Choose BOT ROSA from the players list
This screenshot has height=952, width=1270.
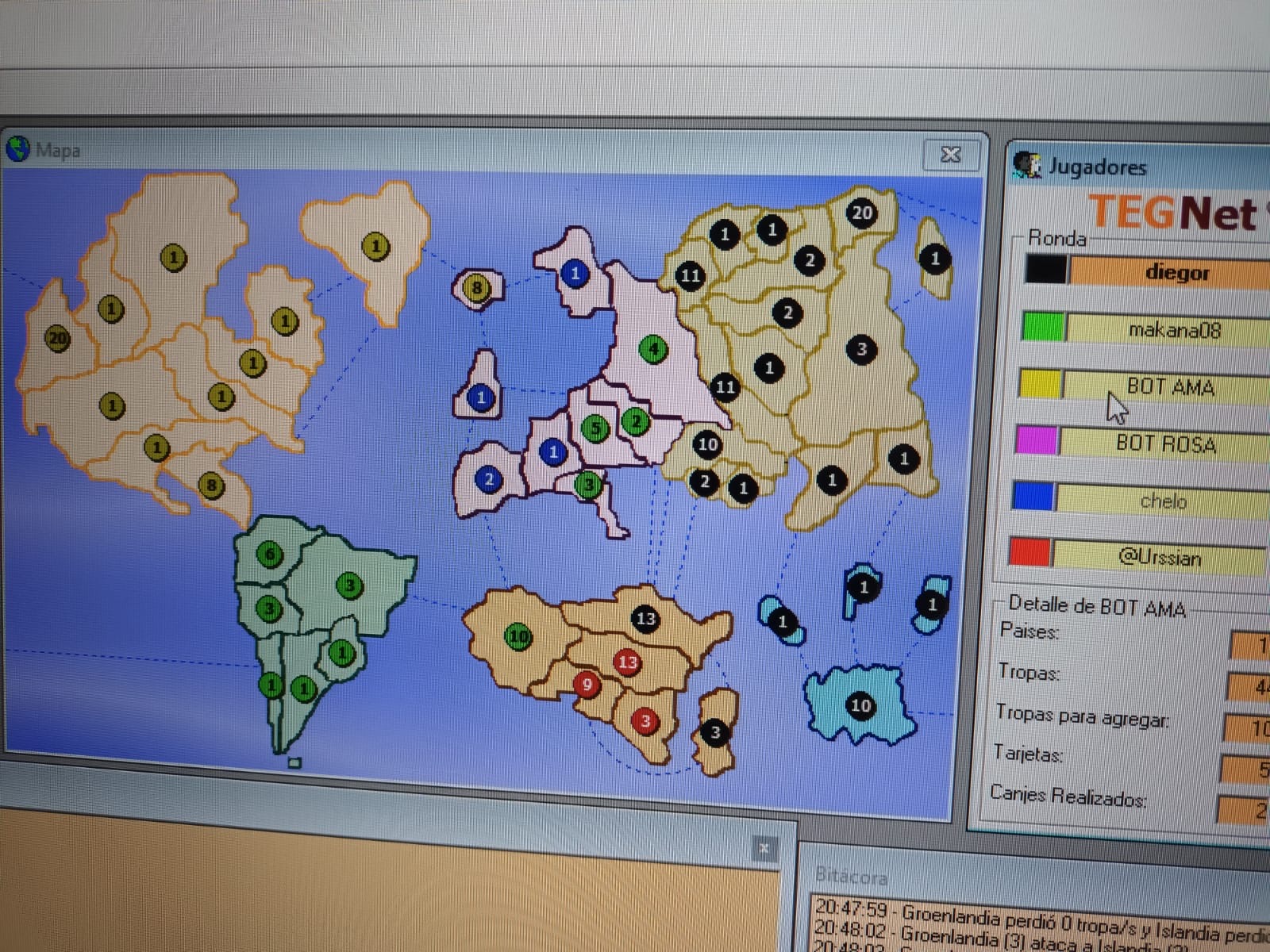(x=1165, y=443)
